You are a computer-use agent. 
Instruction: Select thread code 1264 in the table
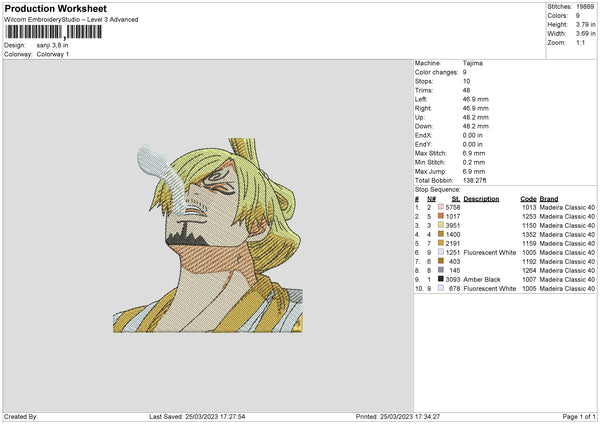[529, 271]
